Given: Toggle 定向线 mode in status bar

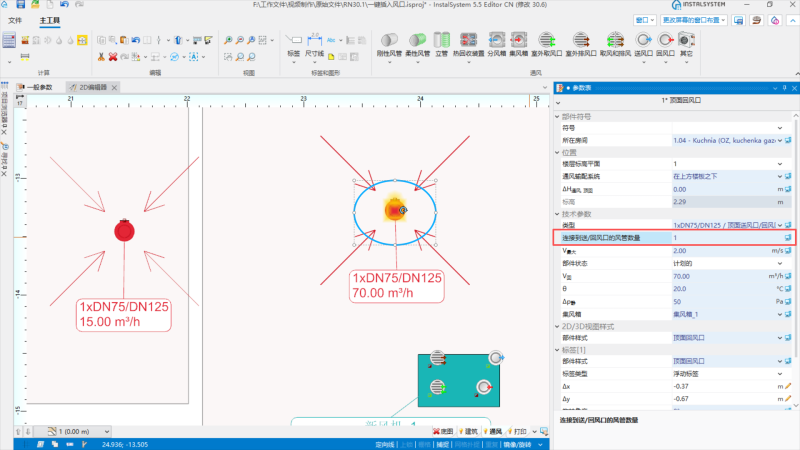Looking at the screenshot, I should [385, 445].
